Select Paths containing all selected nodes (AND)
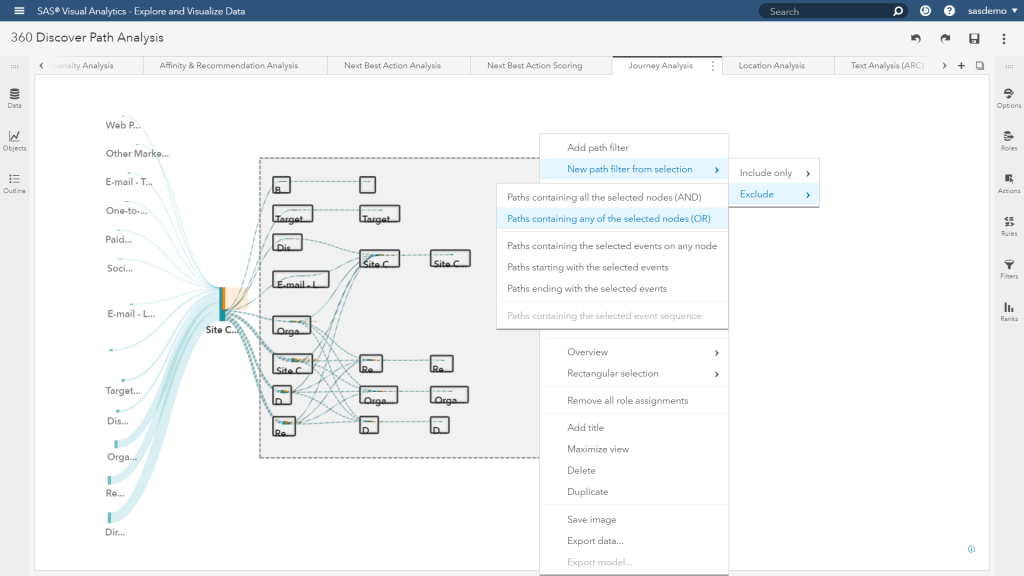 pos(612,197)
